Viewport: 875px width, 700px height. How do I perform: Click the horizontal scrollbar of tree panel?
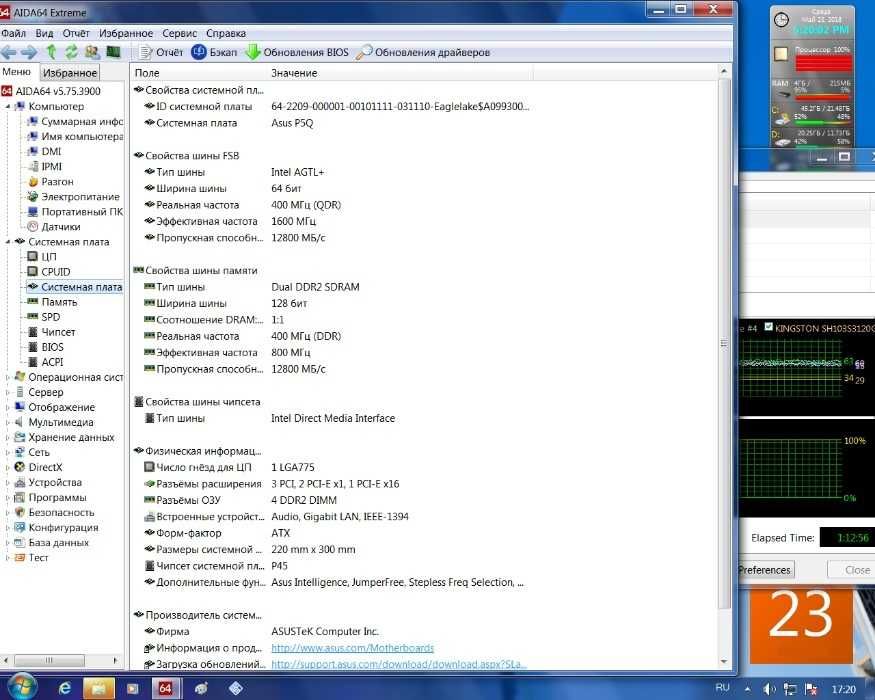[49, 660]
